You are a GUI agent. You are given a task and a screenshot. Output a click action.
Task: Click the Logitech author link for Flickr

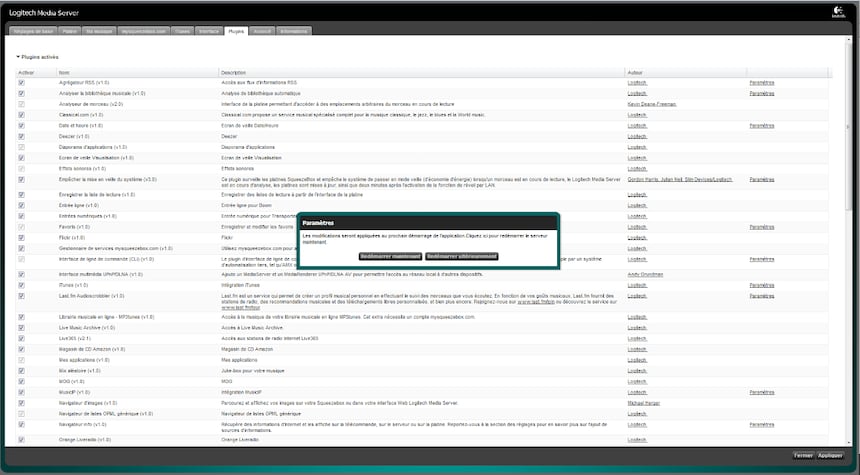coord(637,238)
